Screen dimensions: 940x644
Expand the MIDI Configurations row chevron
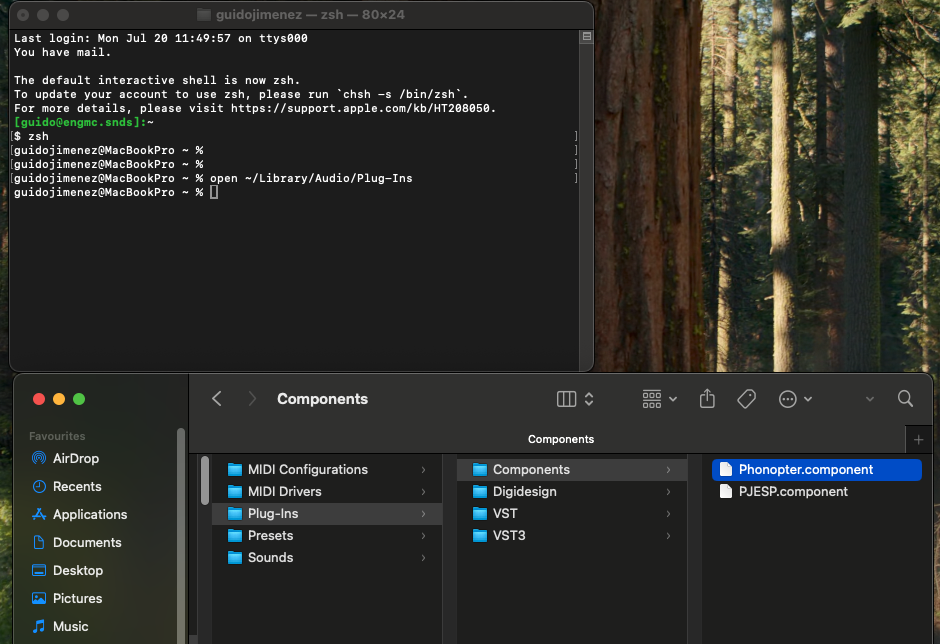pos(423,470)
